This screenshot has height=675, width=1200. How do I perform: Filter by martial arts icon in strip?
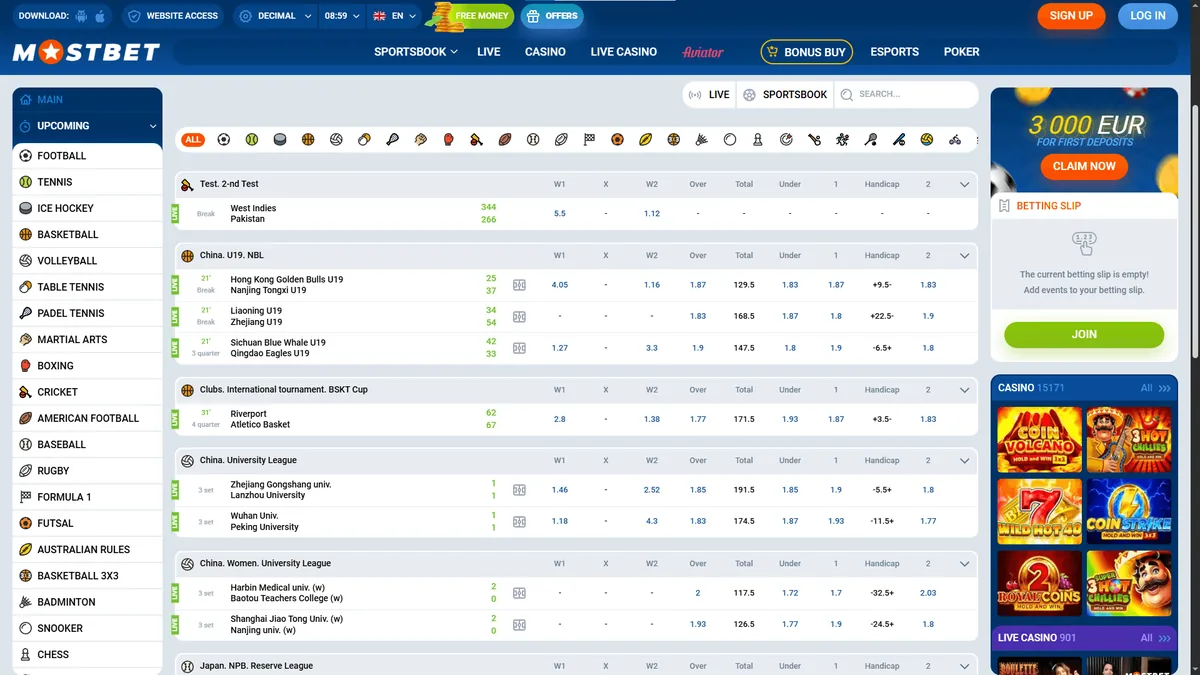click(x=421, y=140)
